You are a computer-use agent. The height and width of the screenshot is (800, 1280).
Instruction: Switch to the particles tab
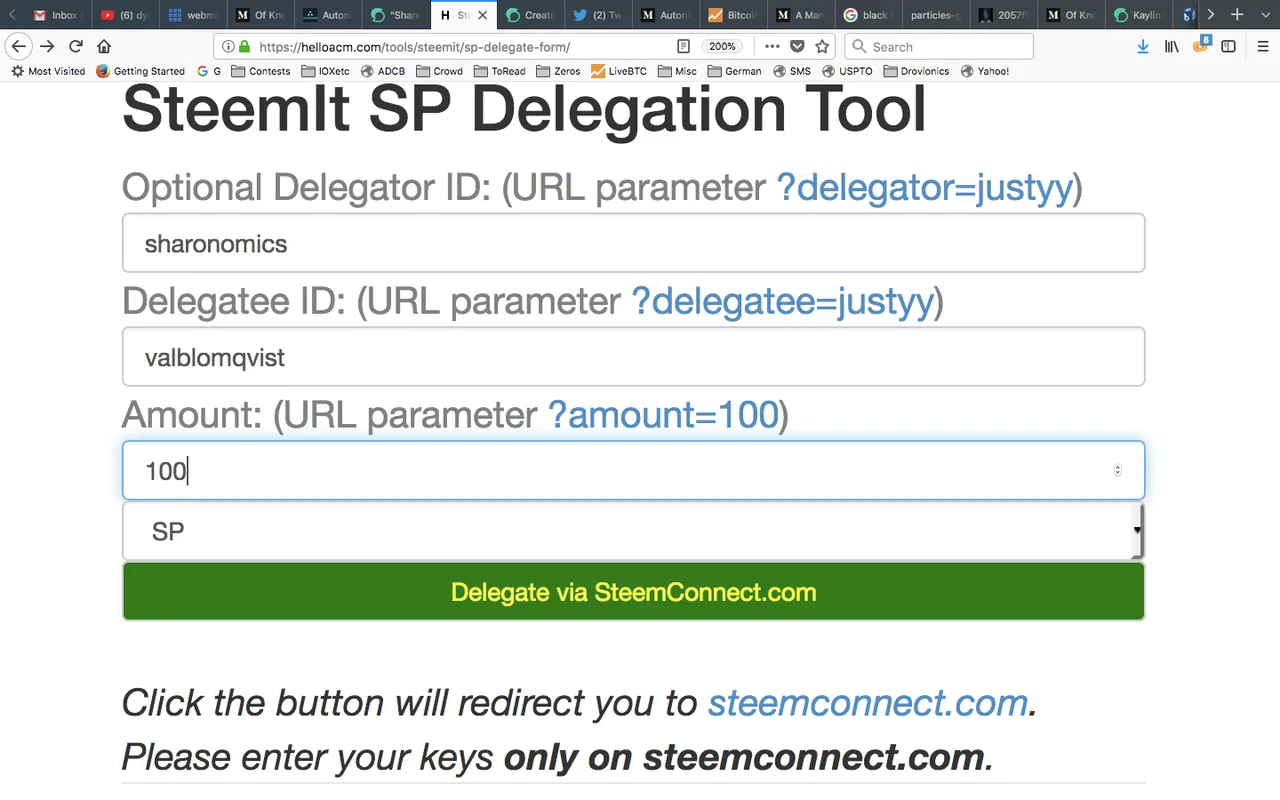[937, 15]
